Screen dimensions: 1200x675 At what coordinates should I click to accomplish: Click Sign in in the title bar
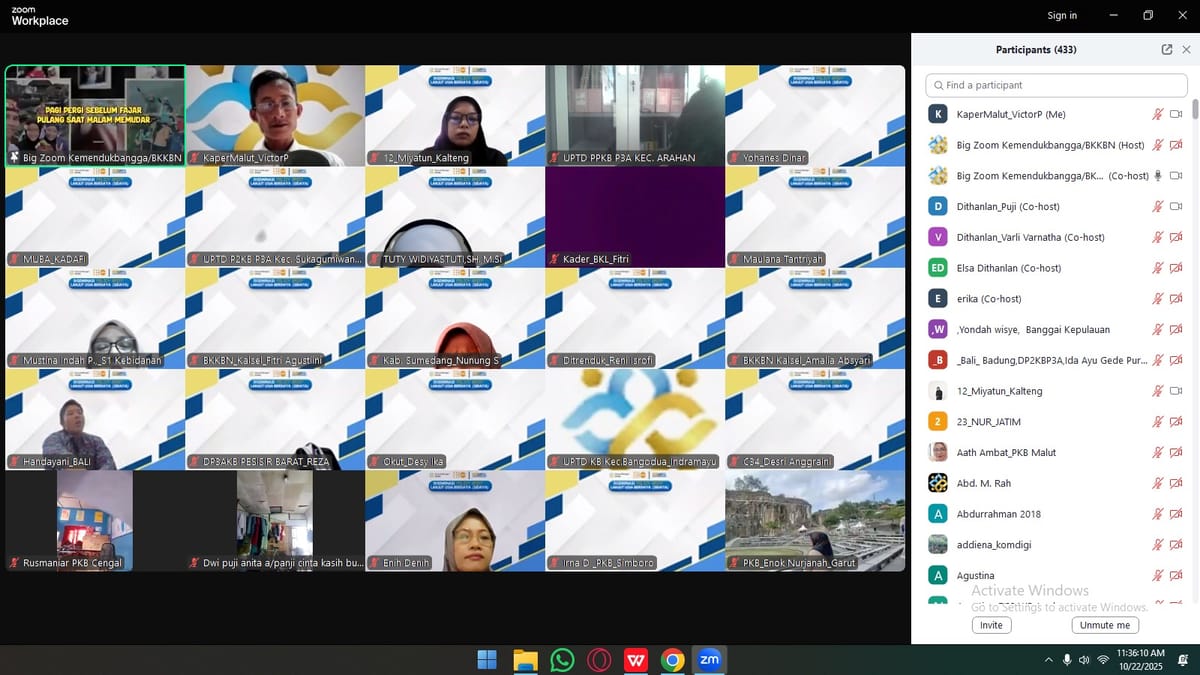click(1062, 16)
